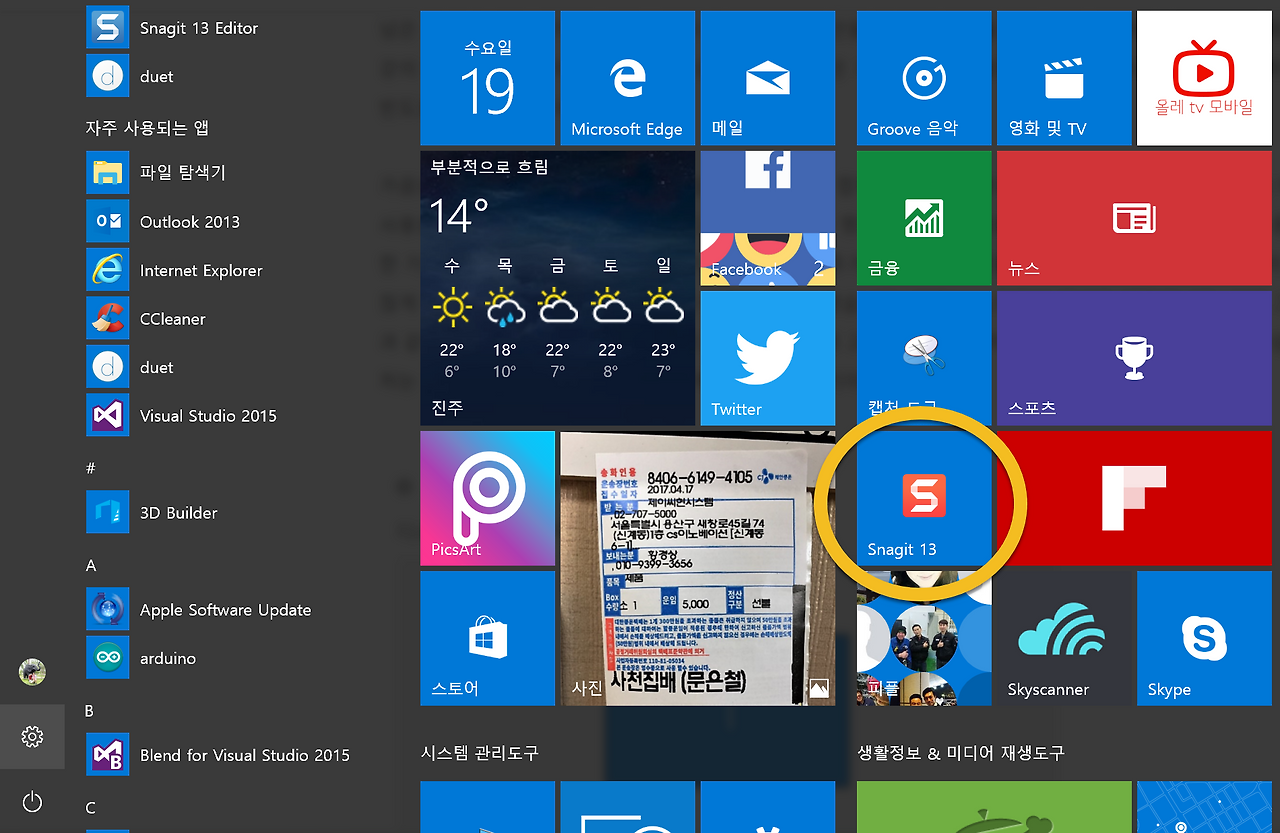
Task: Launch the 캡처 도구 snipping tool tile
Action: click(924, 358)
